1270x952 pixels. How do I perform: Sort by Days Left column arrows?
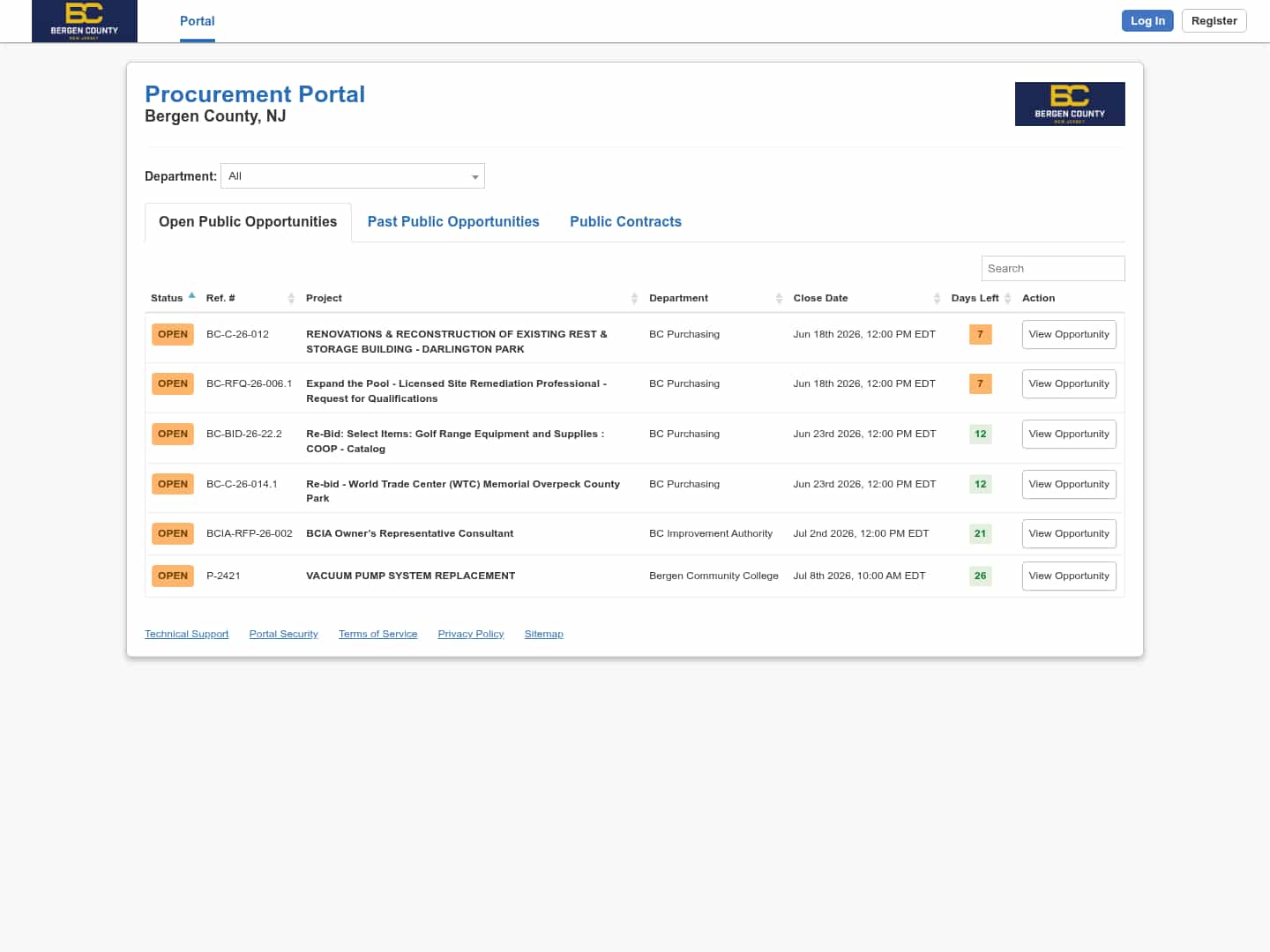point(1007,299)
